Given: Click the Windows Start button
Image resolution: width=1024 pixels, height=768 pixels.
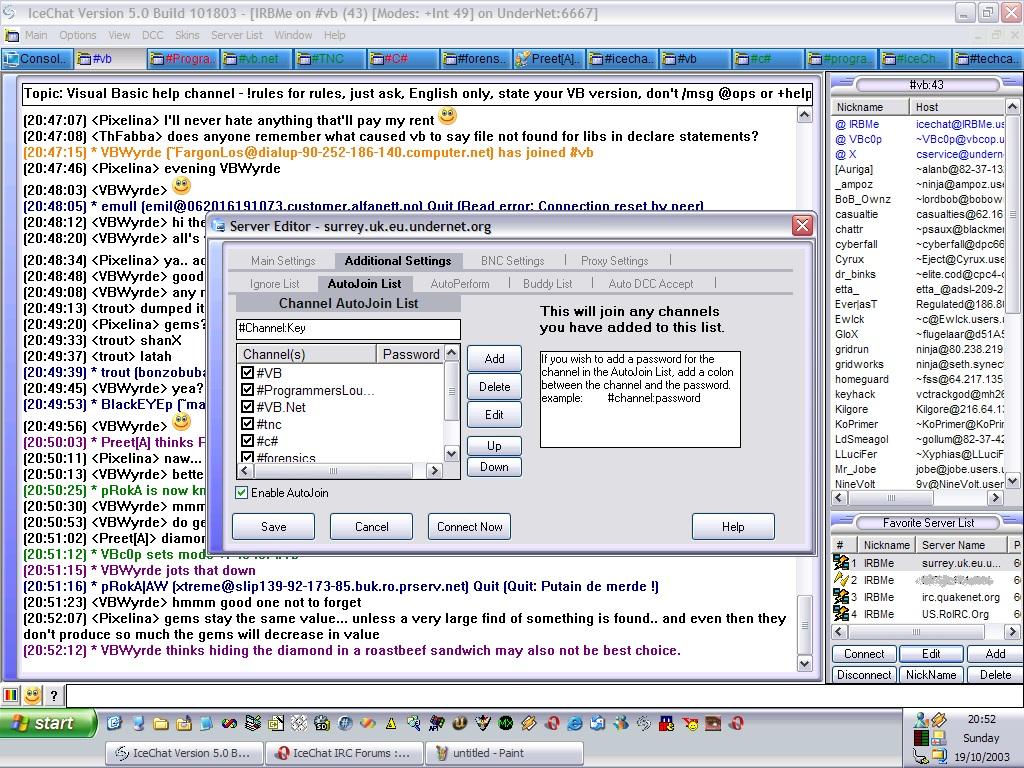Looking at the screenshot, I should click(x=49, y=723).
